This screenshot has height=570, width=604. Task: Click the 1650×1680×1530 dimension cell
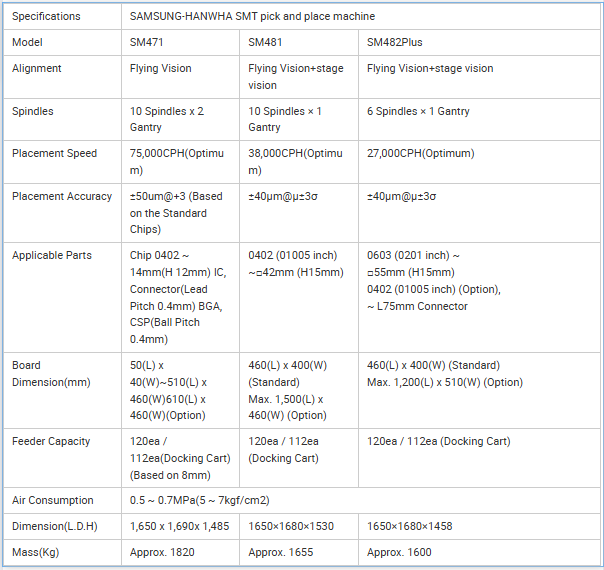click(x=299, y=526)
